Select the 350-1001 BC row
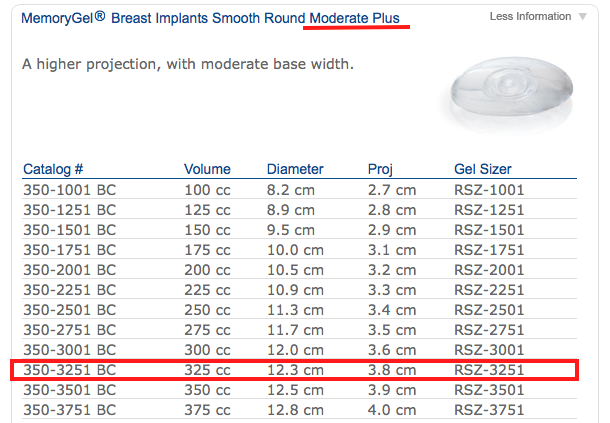The image size is (610, 423). (x=300, y=190)
